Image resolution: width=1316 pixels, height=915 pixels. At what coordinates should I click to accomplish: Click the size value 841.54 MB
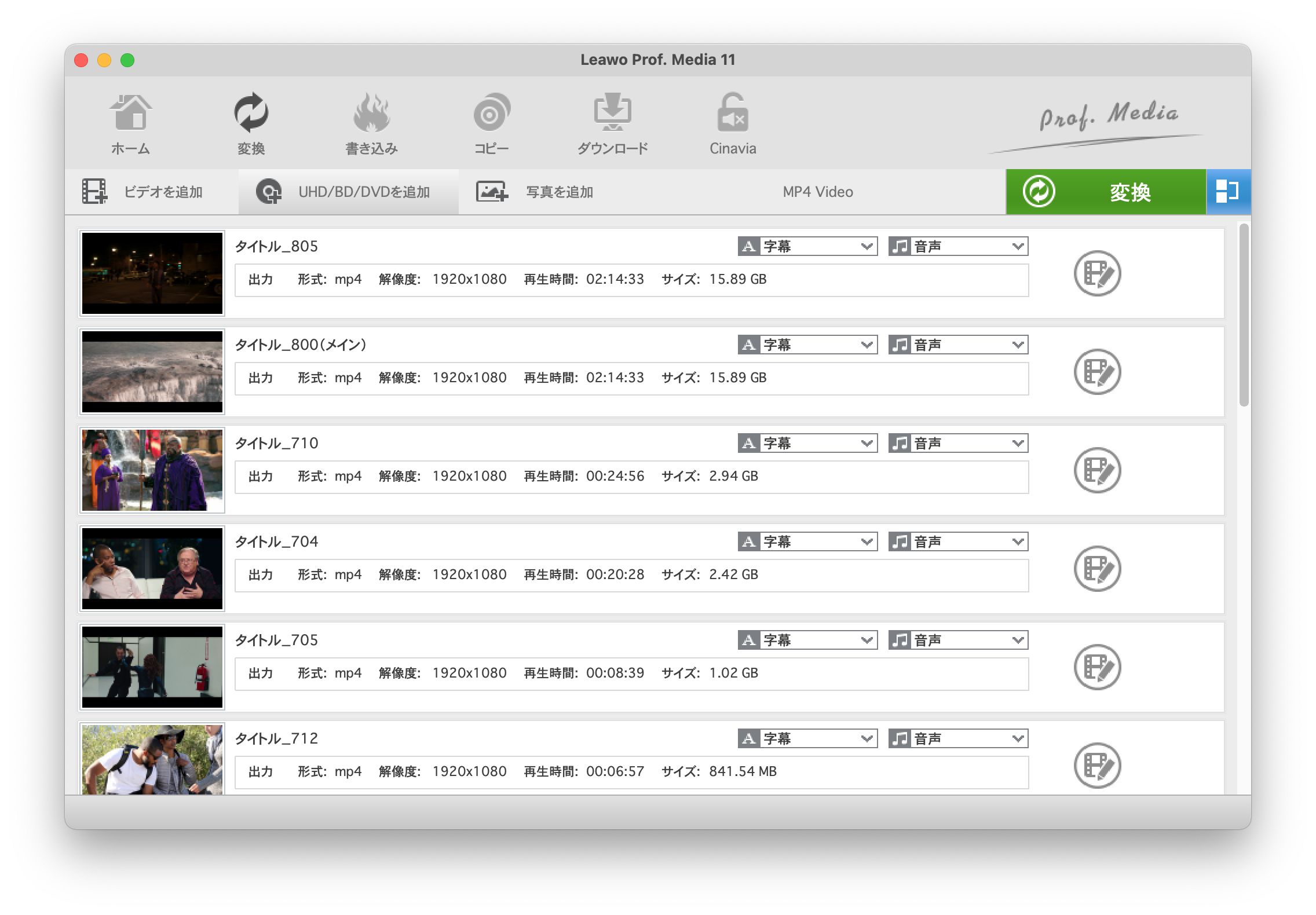(x=743, y=771)
